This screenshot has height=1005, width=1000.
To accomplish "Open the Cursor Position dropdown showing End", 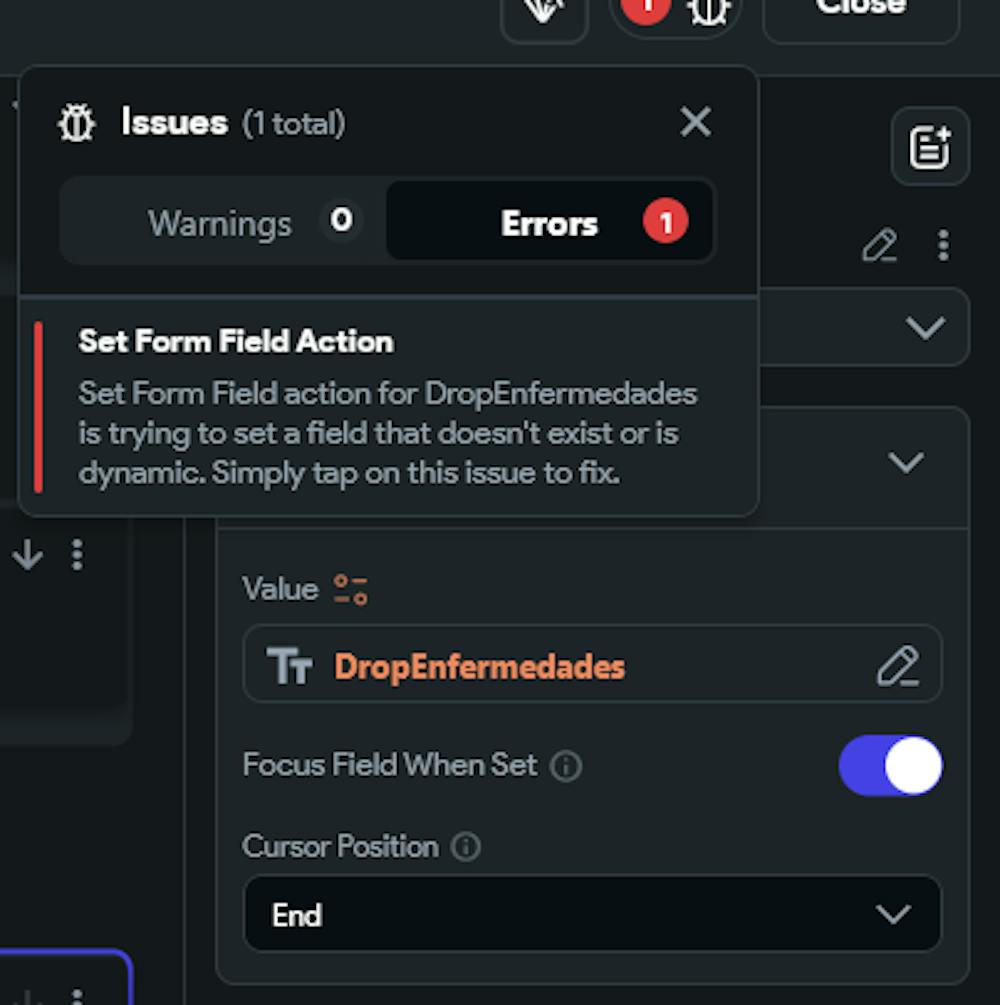I will [592, 914].
